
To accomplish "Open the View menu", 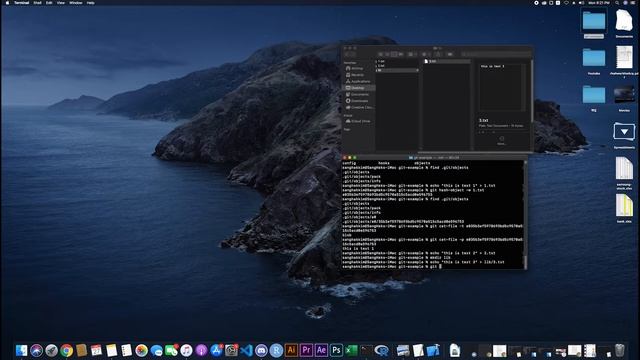I will 61,3.
